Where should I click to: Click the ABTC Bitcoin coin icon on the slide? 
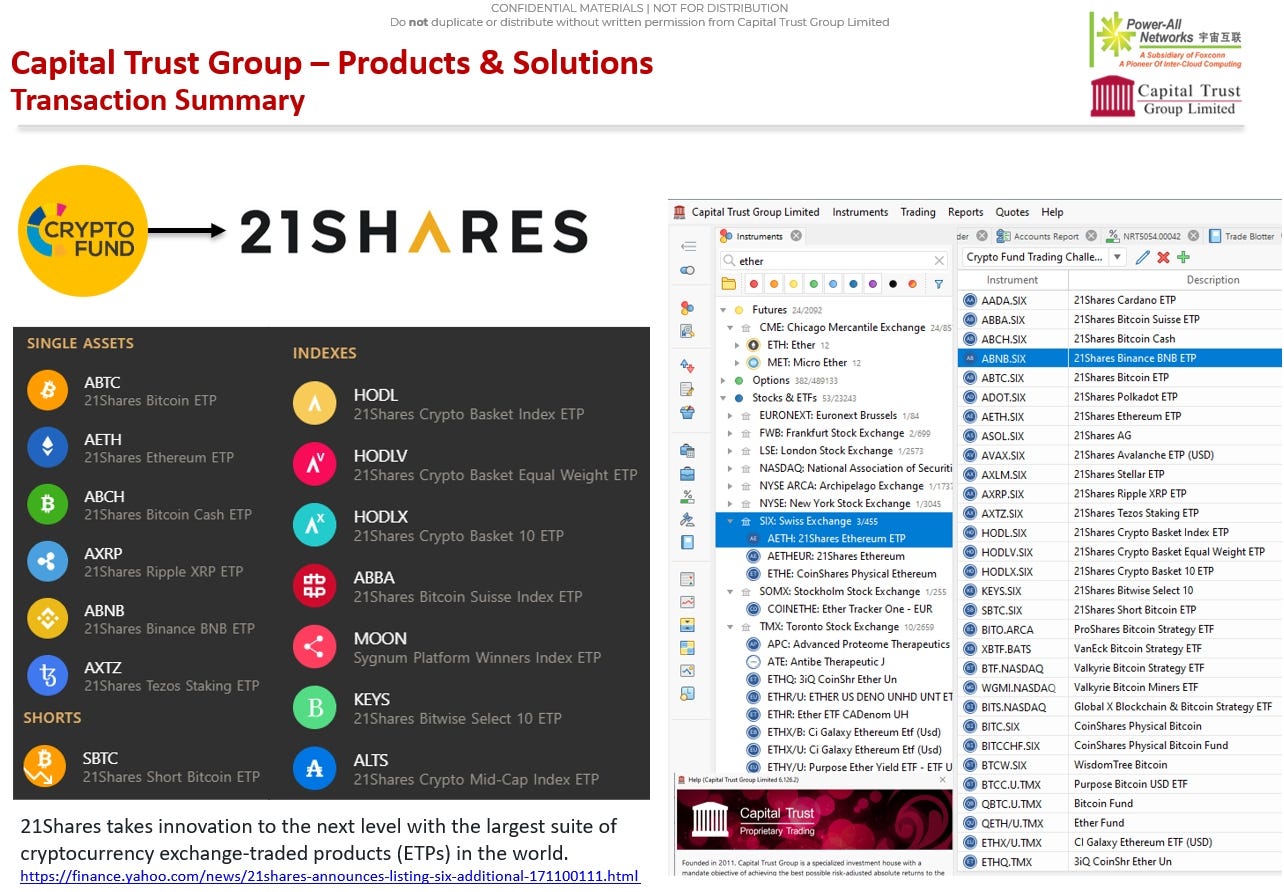point(47,391)
